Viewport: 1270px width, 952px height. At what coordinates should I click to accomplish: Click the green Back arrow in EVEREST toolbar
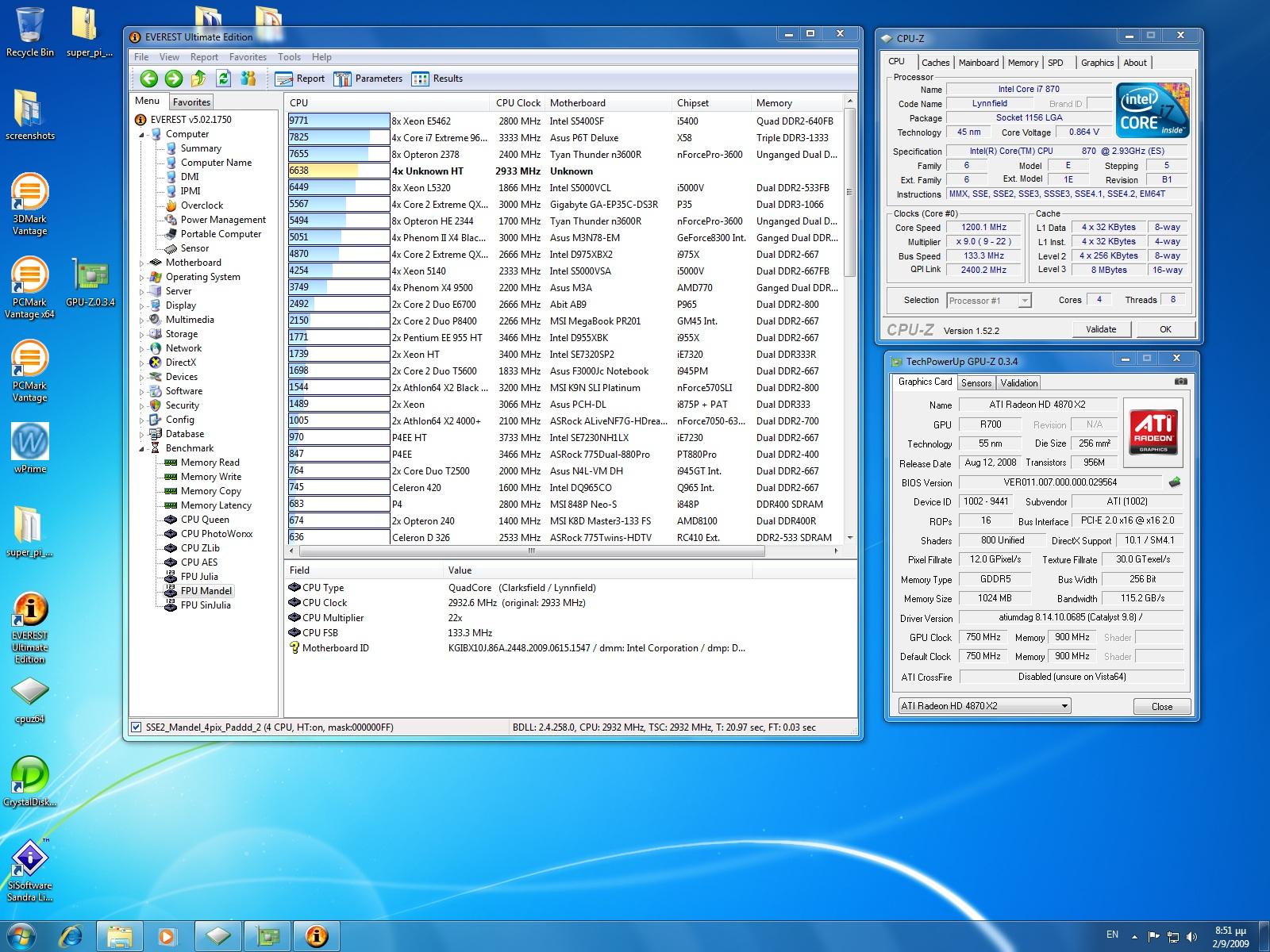148,79
